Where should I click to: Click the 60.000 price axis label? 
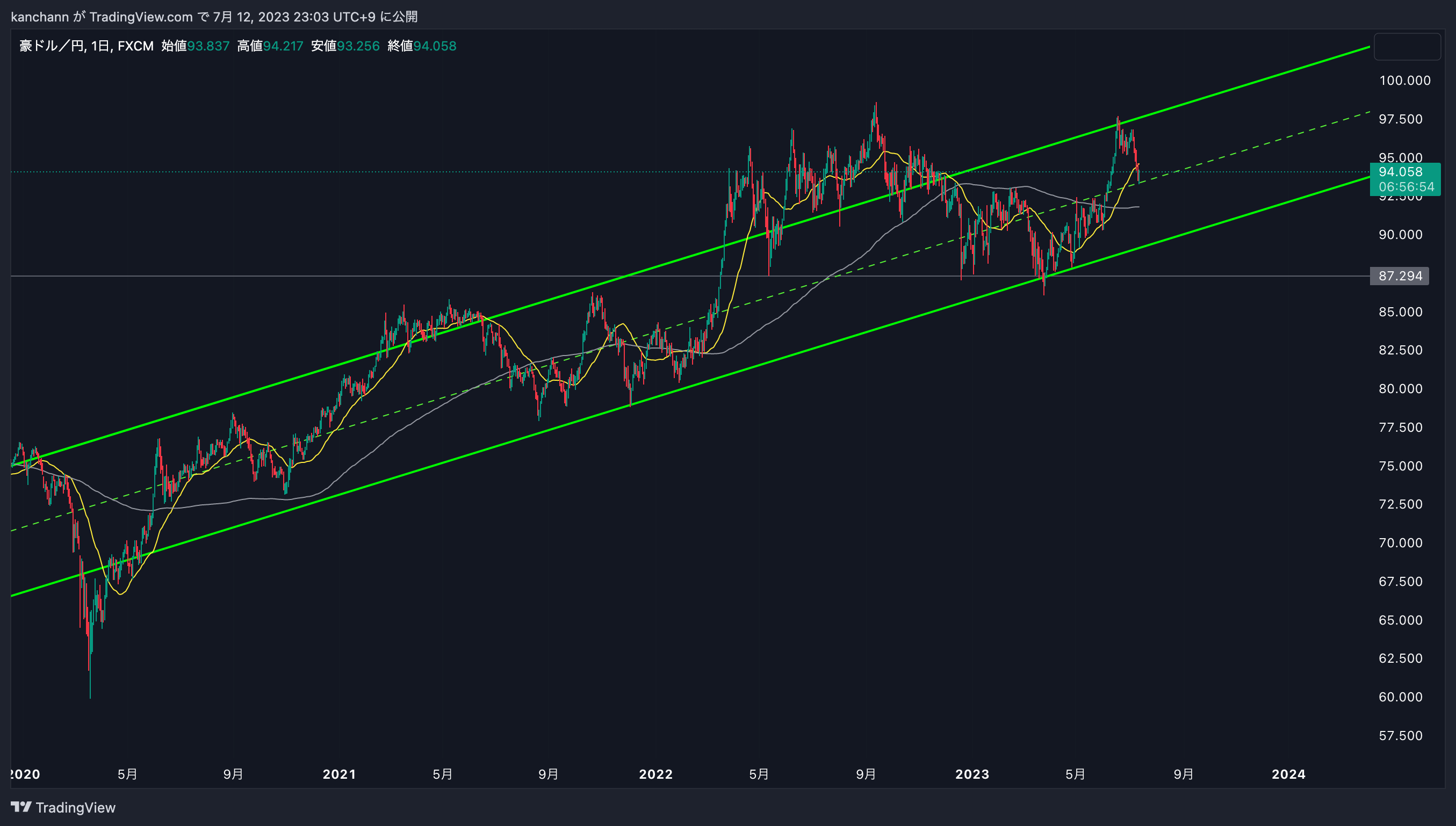1401,697
